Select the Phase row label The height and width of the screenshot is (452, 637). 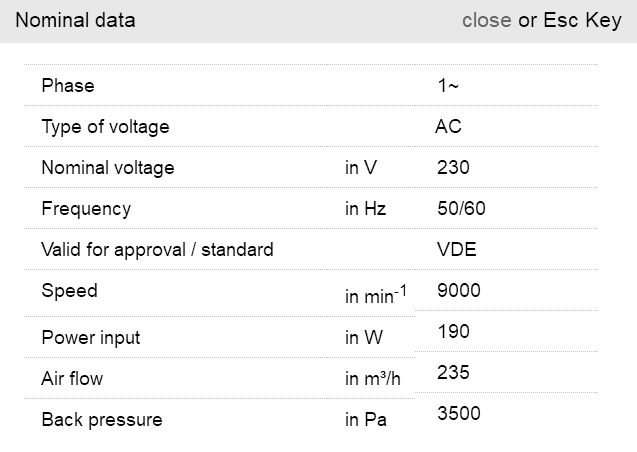click(68, 86)
